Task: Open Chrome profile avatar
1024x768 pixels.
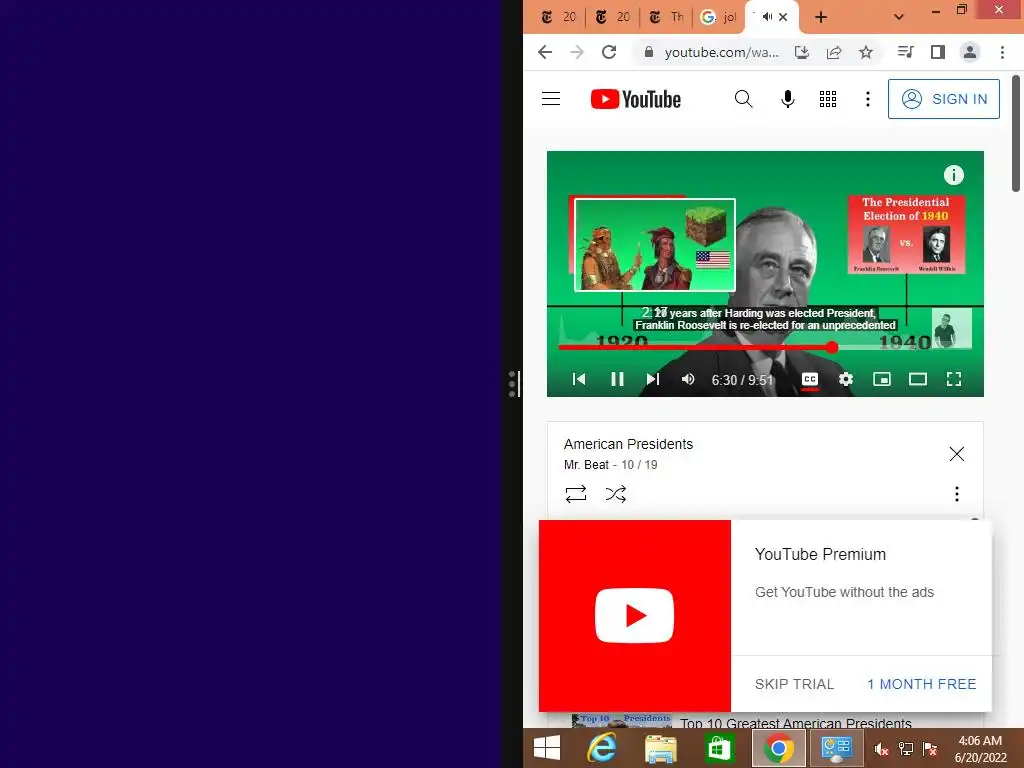Action: coord(970,52)
